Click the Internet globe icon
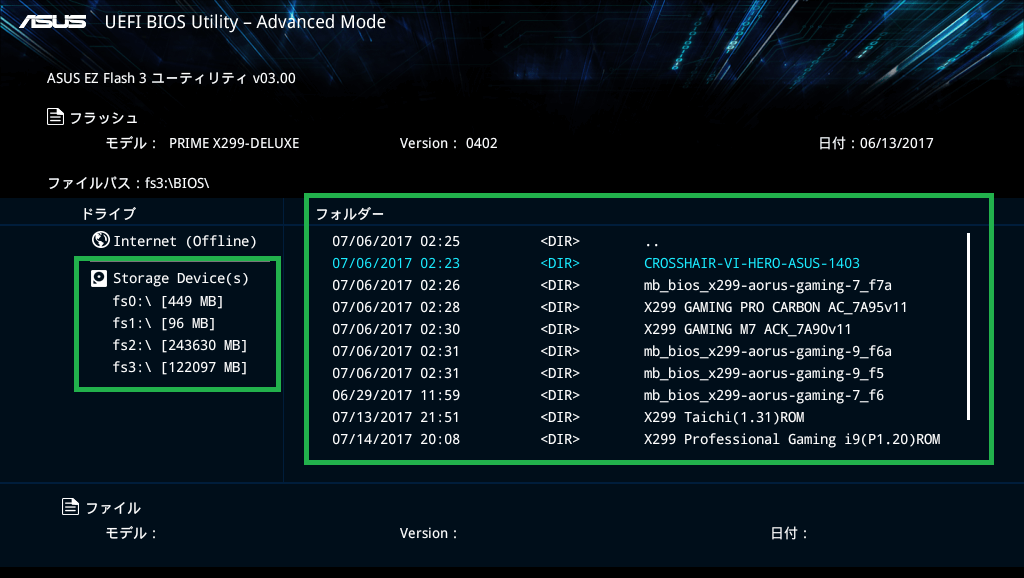This screenshot has height=578, width=1024. [x=101, y=240]
